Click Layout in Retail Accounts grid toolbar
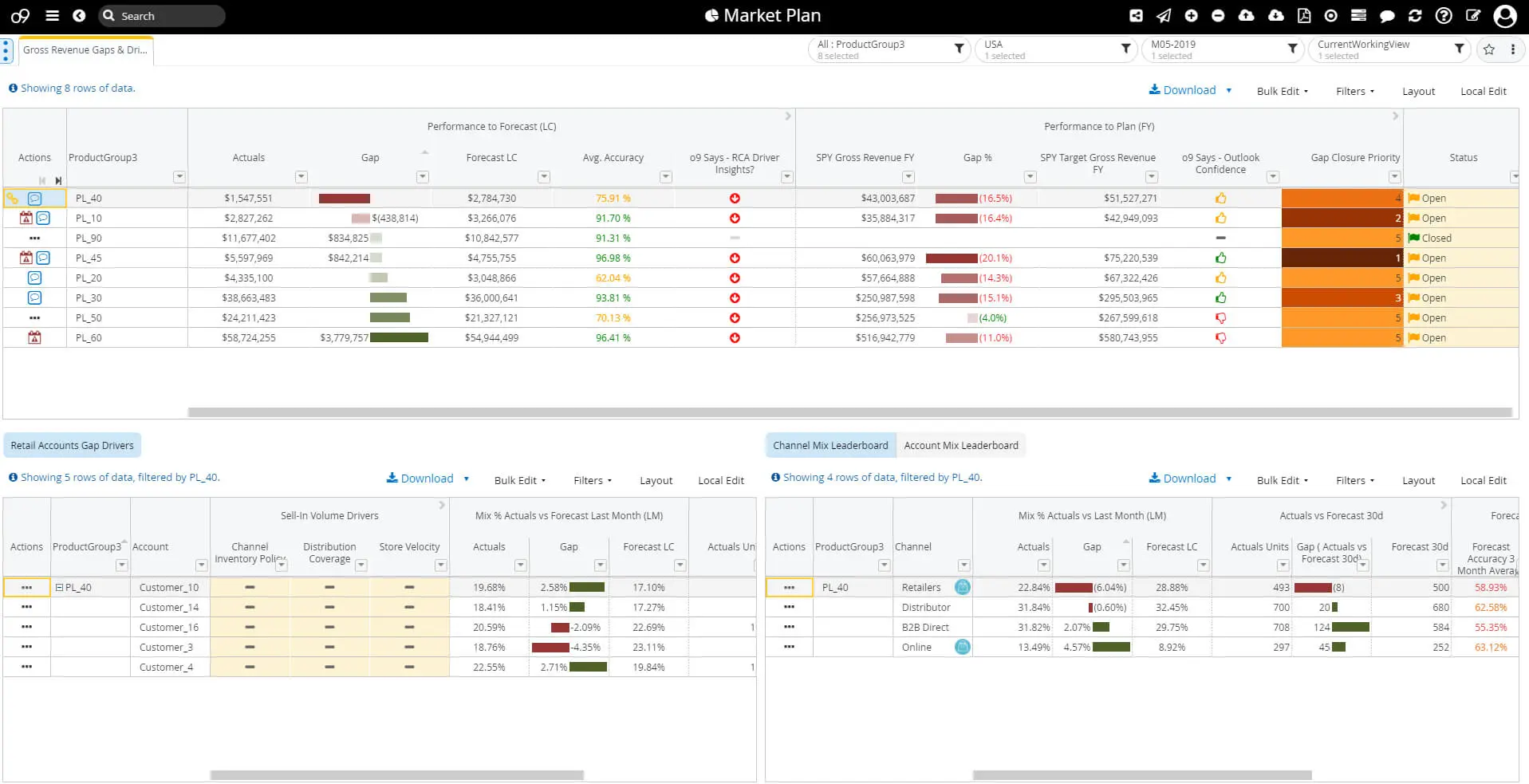 tap(656, 480)
